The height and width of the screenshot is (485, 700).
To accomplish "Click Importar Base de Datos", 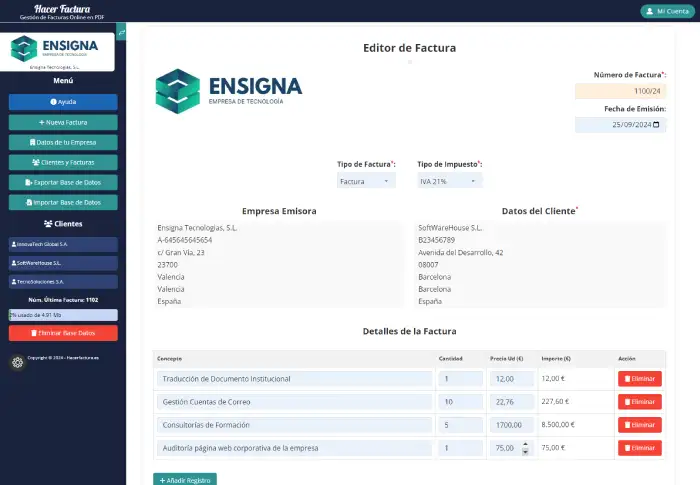I will click(63, 202).
